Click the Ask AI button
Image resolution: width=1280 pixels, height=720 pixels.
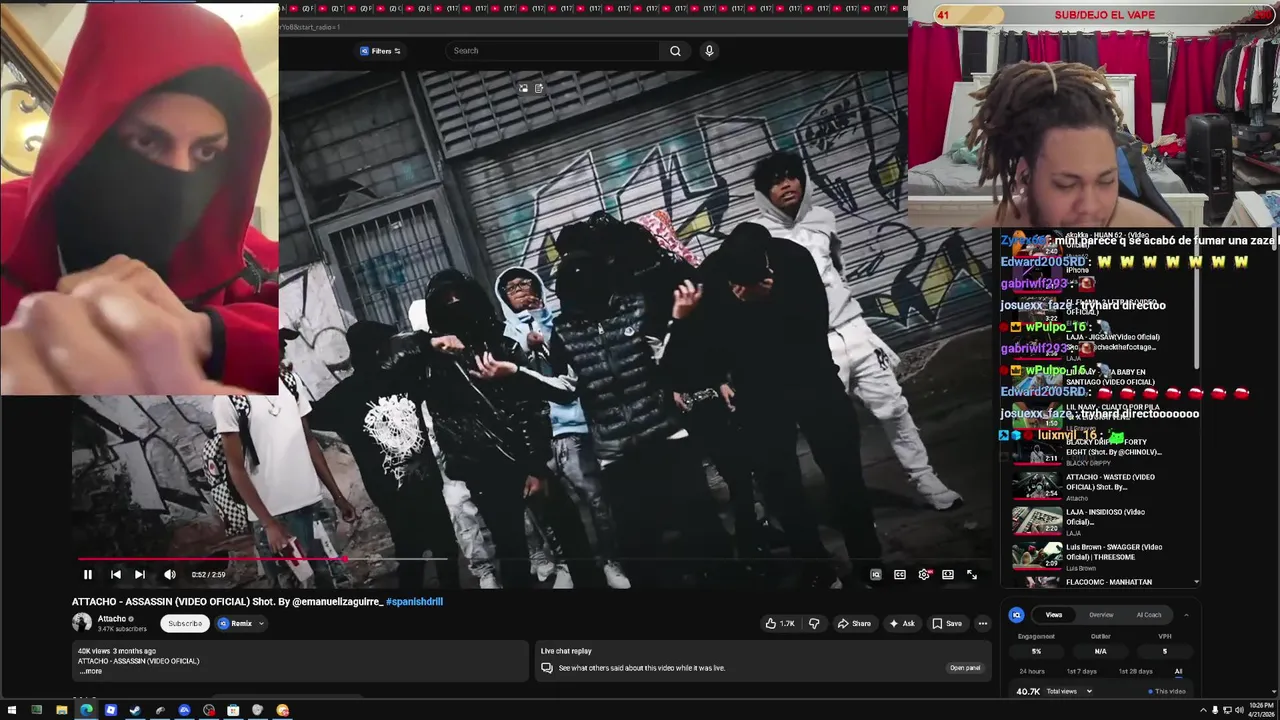(902, 623)
